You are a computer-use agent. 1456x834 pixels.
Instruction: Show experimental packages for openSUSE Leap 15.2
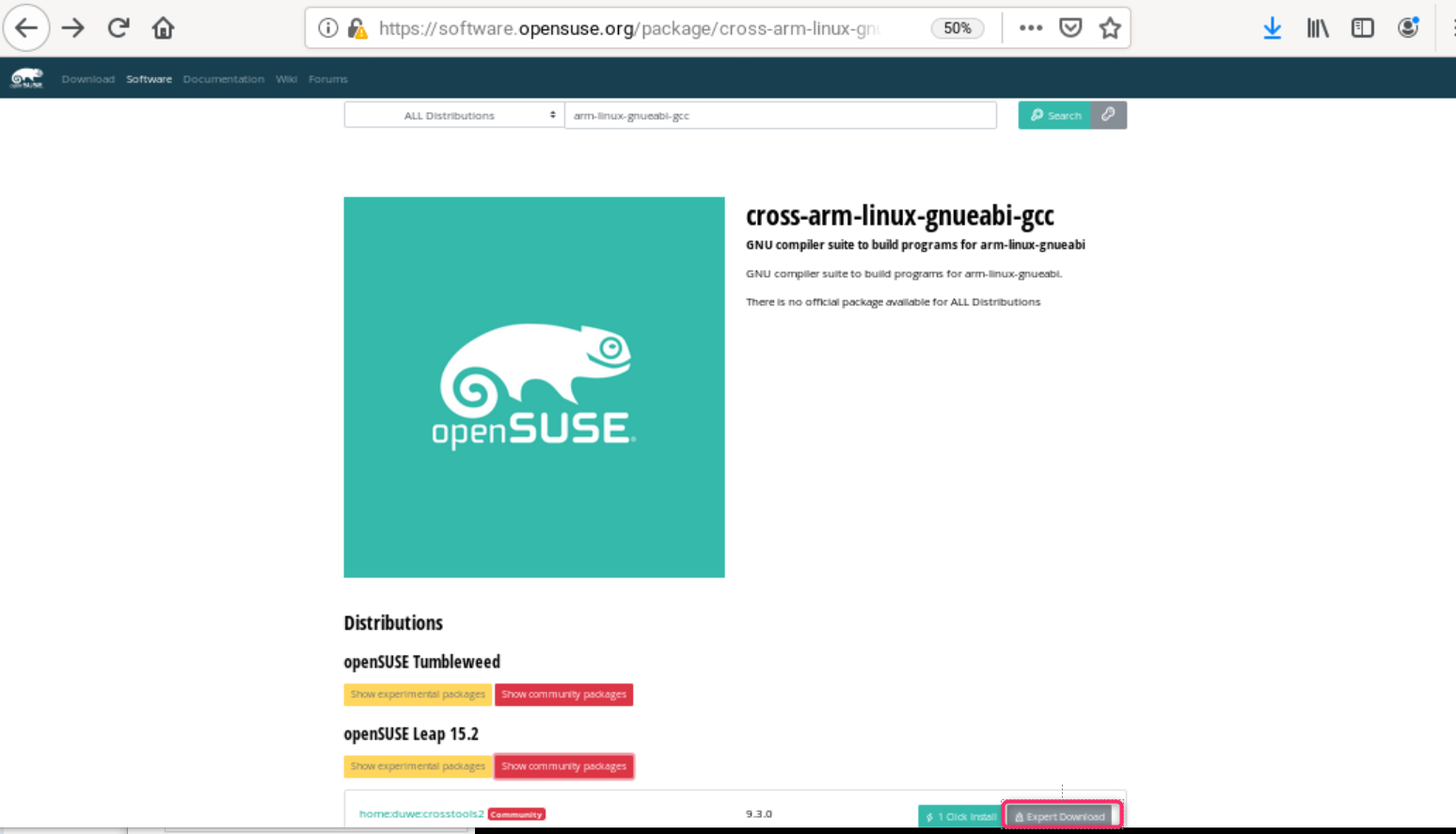point(418,766)
